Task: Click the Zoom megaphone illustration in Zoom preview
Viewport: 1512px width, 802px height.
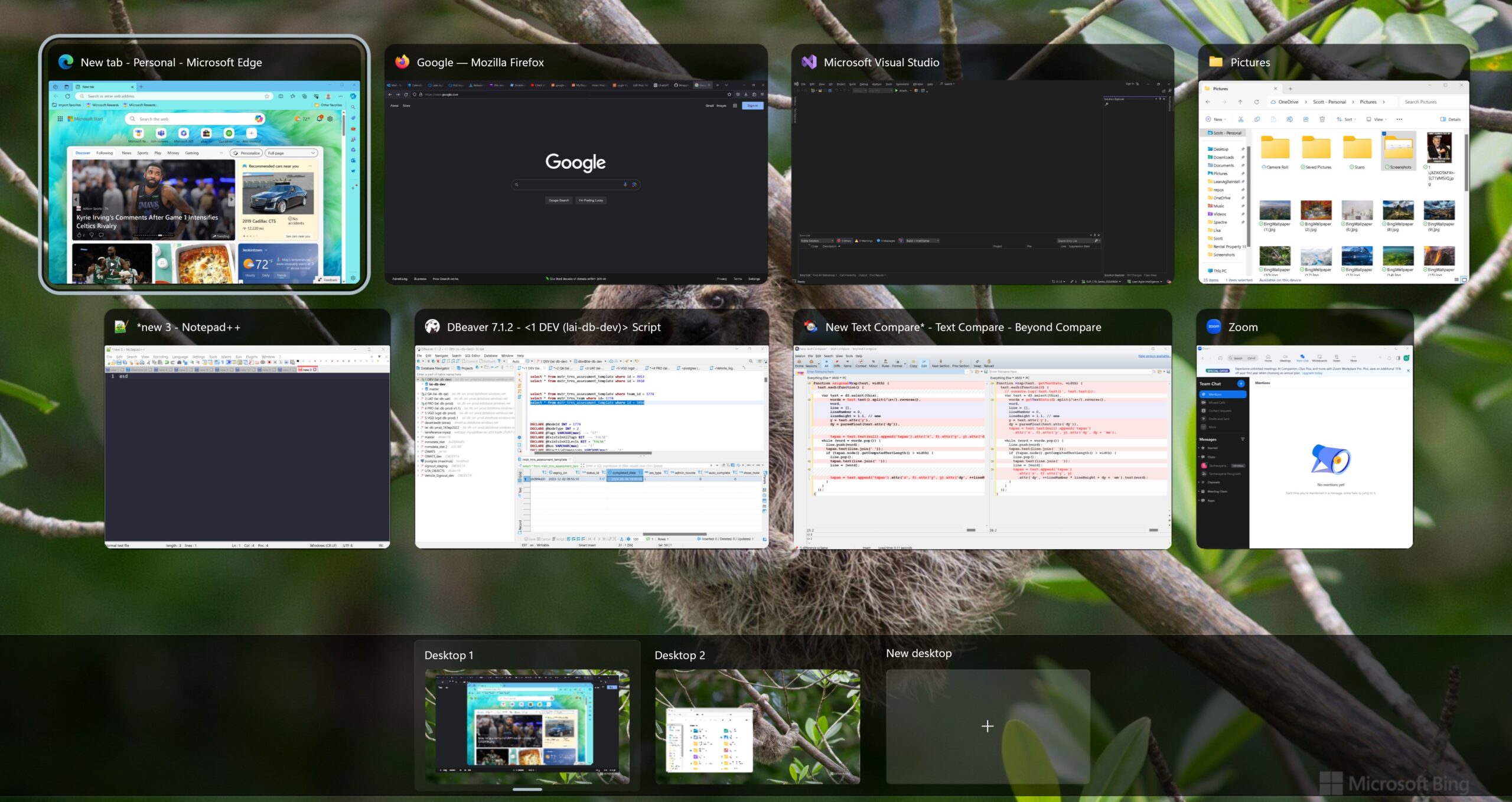Action: (1331, 459)
